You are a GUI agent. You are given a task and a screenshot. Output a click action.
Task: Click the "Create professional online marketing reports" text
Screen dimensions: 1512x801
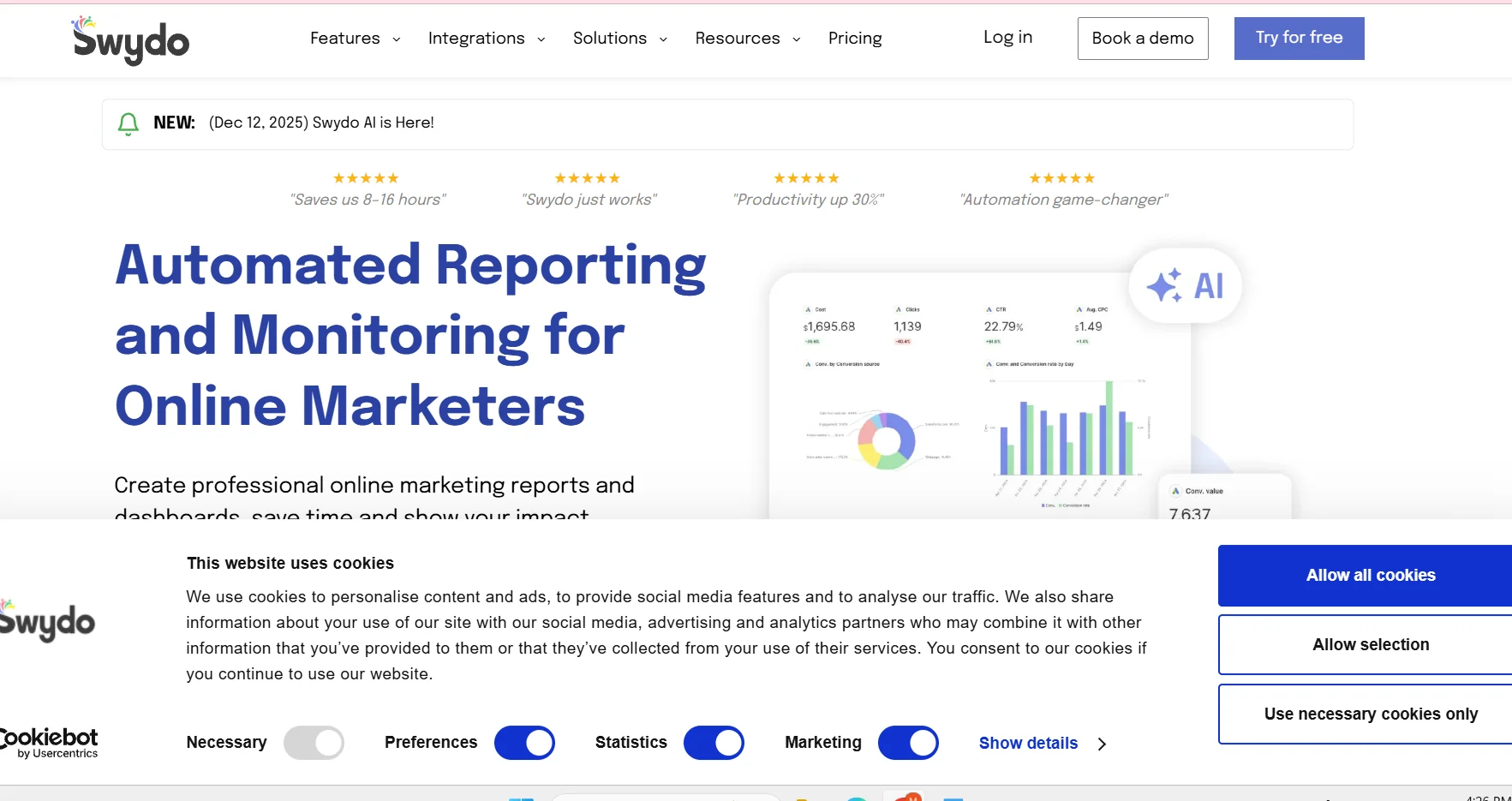pos(374,486)
